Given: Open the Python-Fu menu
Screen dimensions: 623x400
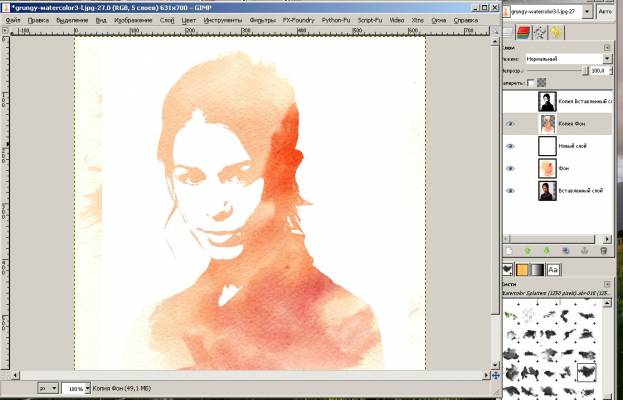Looking at the screenshot, I should tap(336, 20).
